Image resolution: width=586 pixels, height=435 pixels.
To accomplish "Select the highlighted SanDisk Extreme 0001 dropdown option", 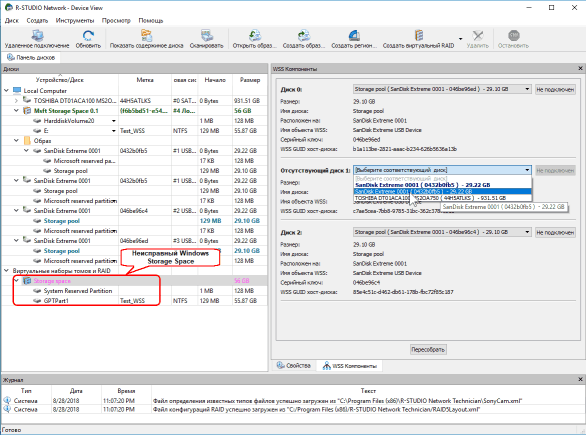I will (x=442, y=191).
